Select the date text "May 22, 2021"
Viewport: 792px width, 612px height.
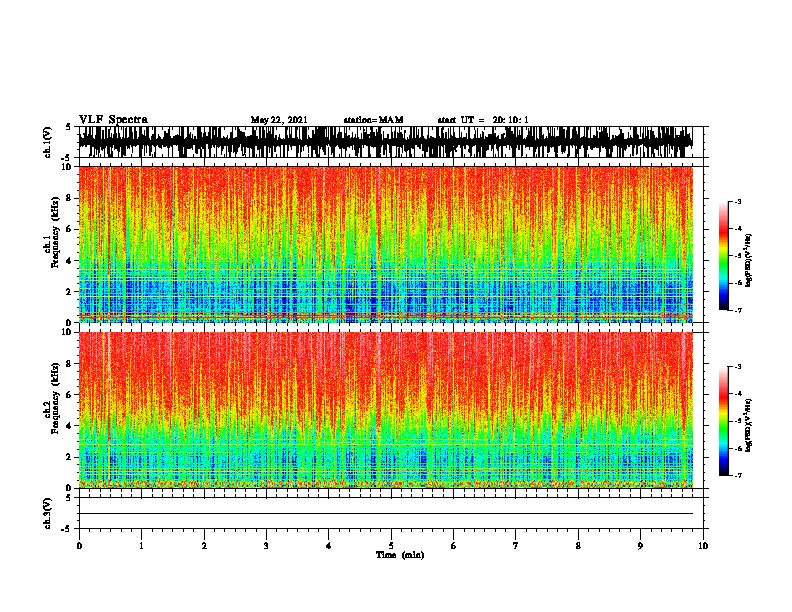(x=279, y=120)
